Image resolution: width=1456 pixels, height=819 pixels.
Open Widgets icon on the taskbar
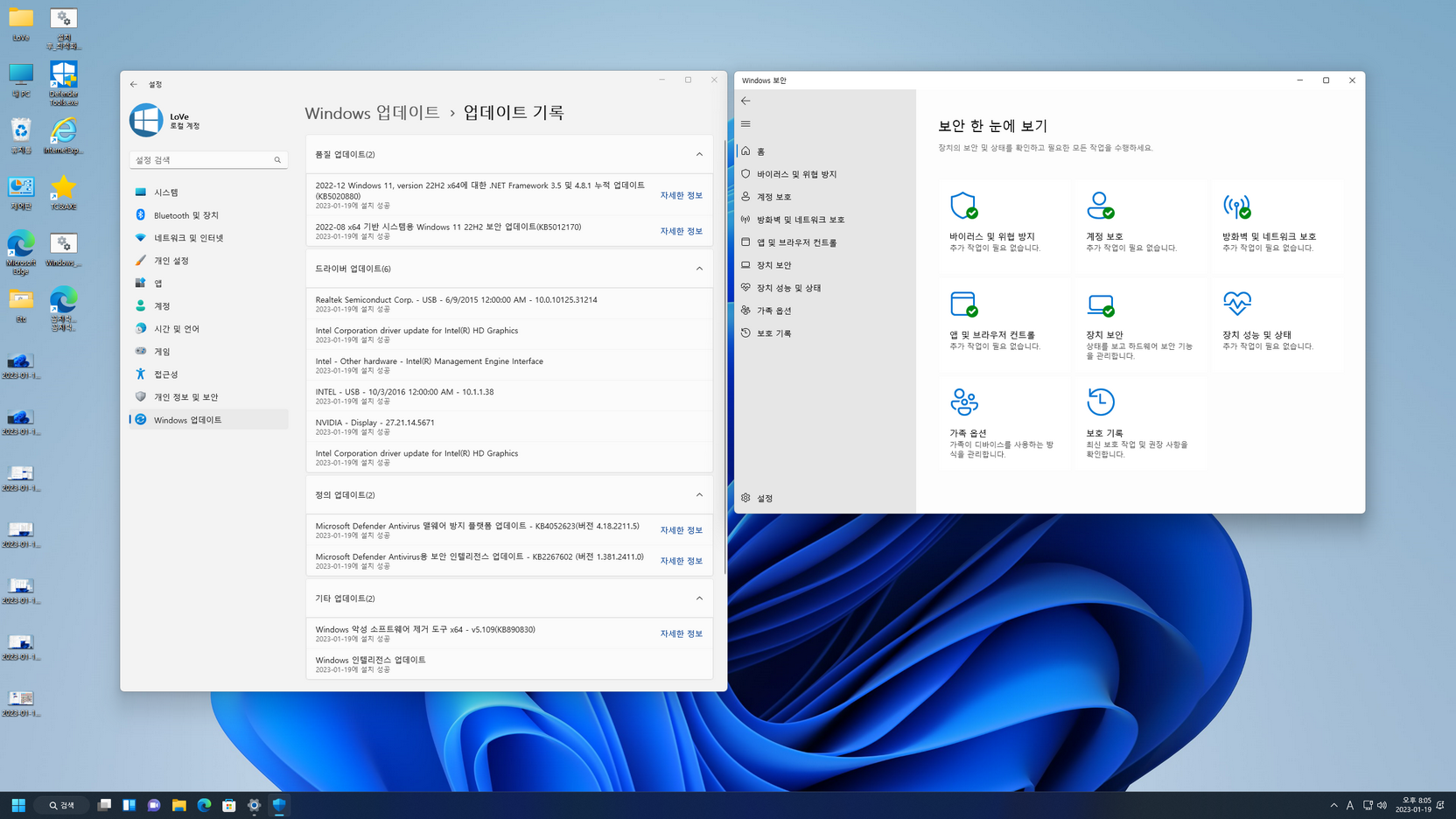(129, 805)
